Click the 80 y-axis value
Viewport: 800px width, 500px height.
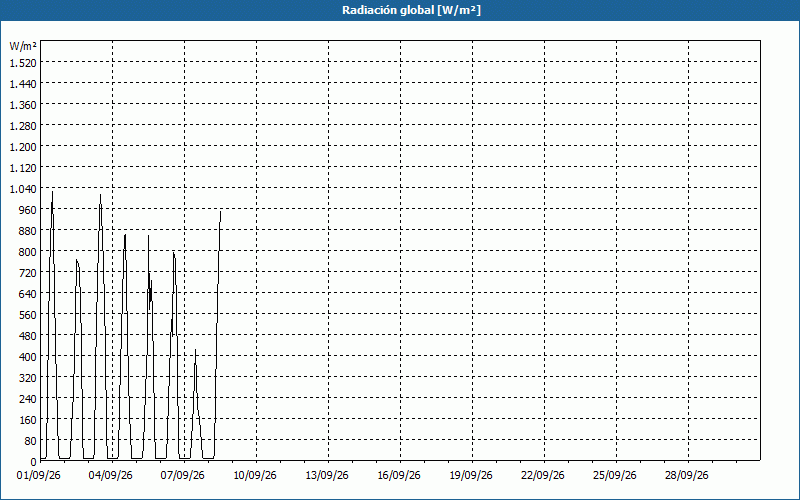point(30,441)
